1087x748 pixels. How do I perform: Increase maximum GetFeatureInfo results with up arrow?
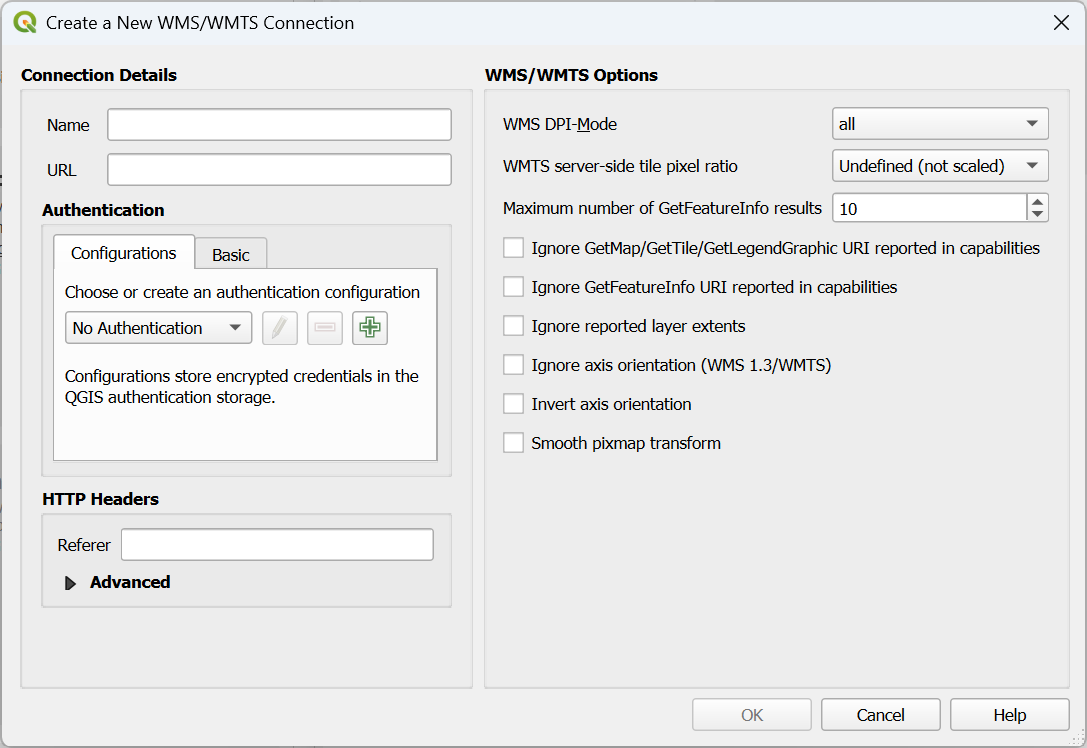coord(1038,201)
